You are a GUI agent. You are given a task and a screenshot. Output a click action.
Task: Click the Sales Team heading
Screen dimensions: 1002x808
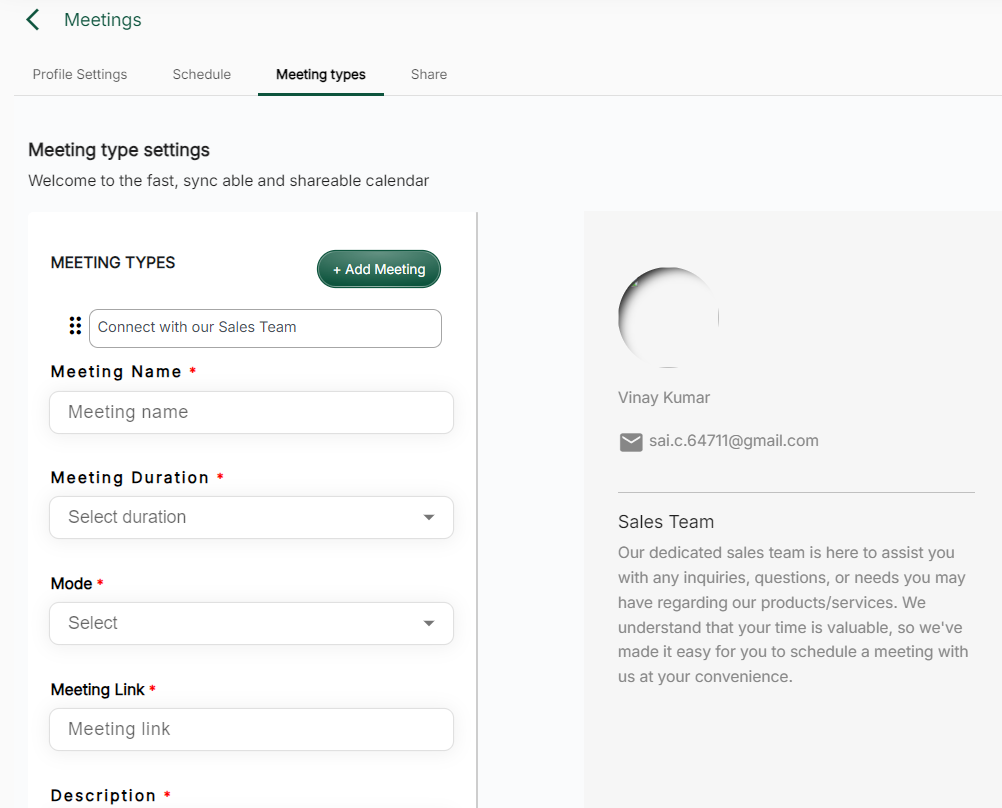coord(666,522)
